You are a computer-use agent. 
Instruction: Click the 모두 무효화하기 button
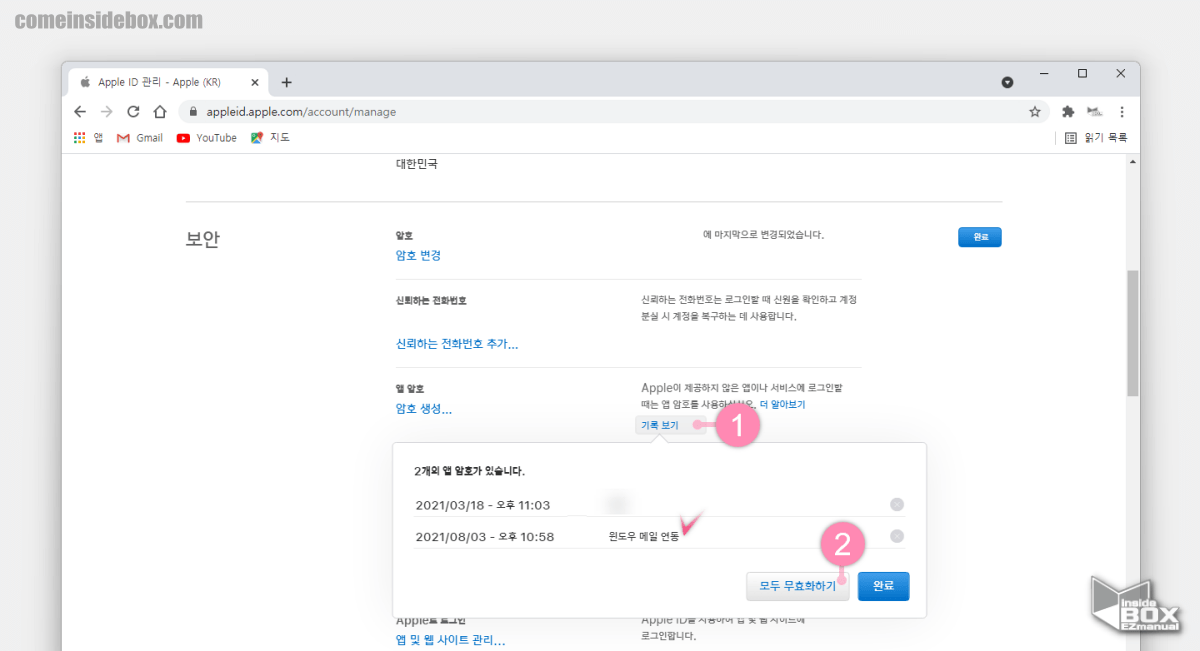coord(797,586)
